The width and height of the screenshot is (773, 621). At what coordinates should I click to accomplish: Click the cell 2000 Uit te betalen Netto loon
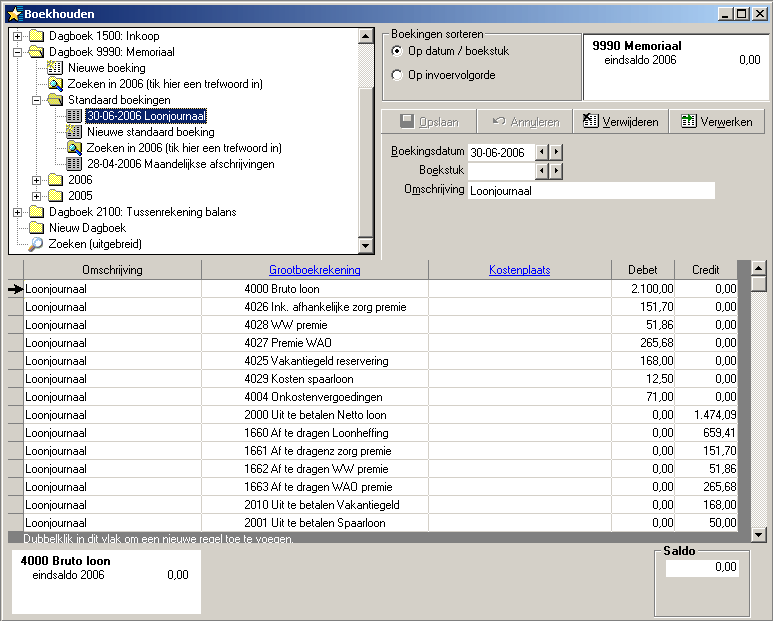click(315, 415)
